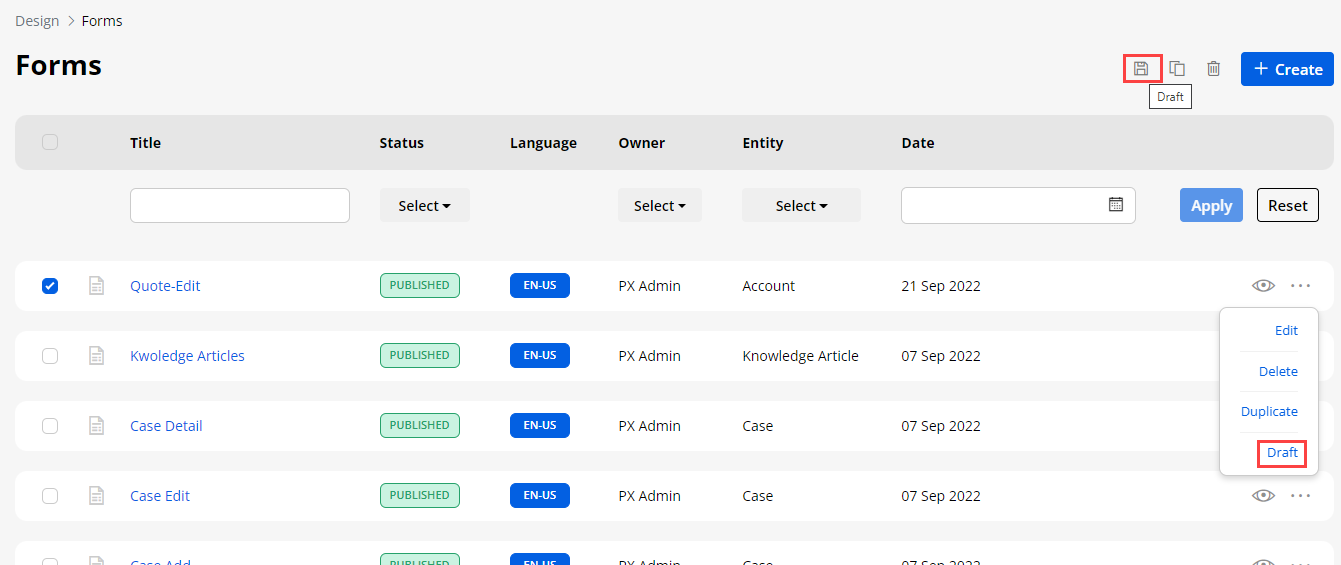1341x565 pixels.
Task: Click the duplicate icon in top toolbar
Action: click(1177, 69)
